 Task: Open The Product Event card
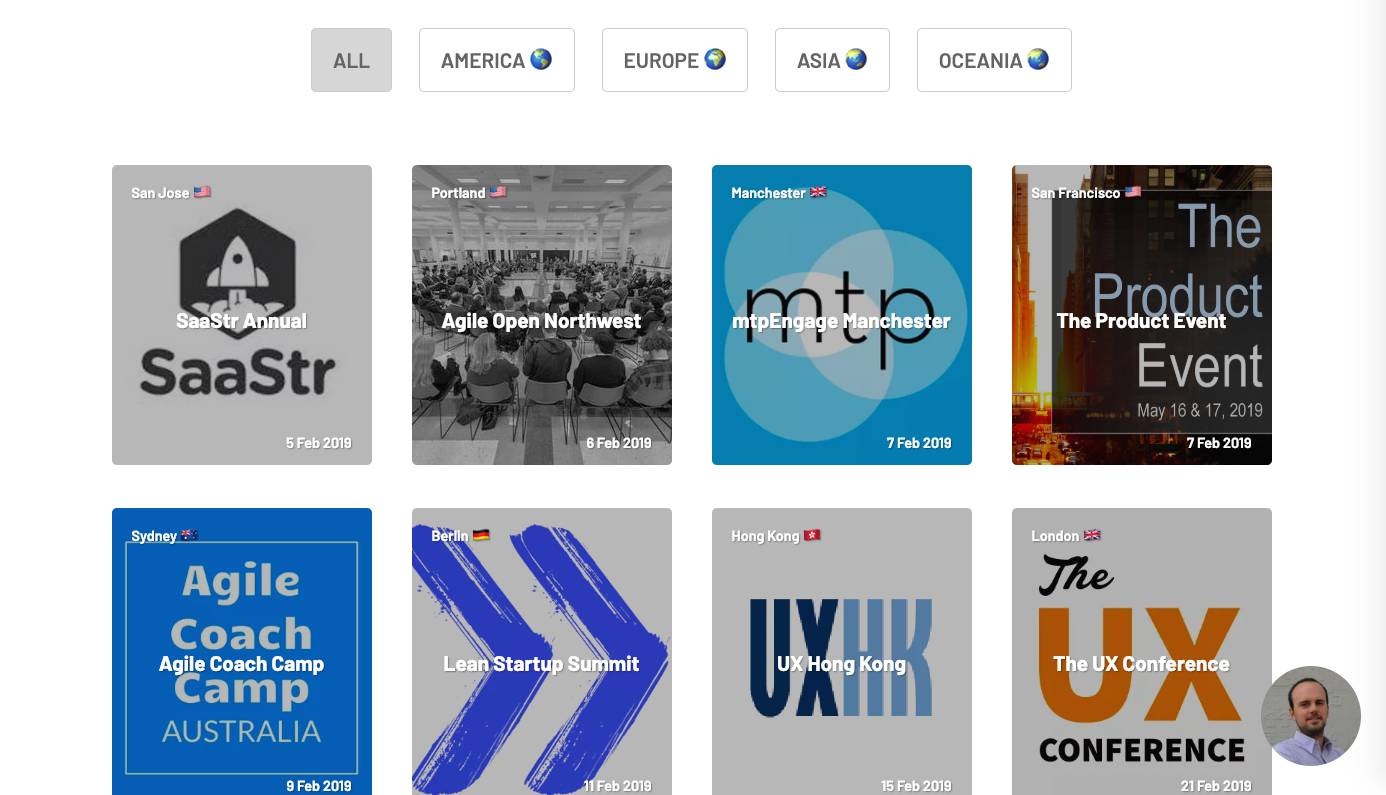click(1142, 315)
